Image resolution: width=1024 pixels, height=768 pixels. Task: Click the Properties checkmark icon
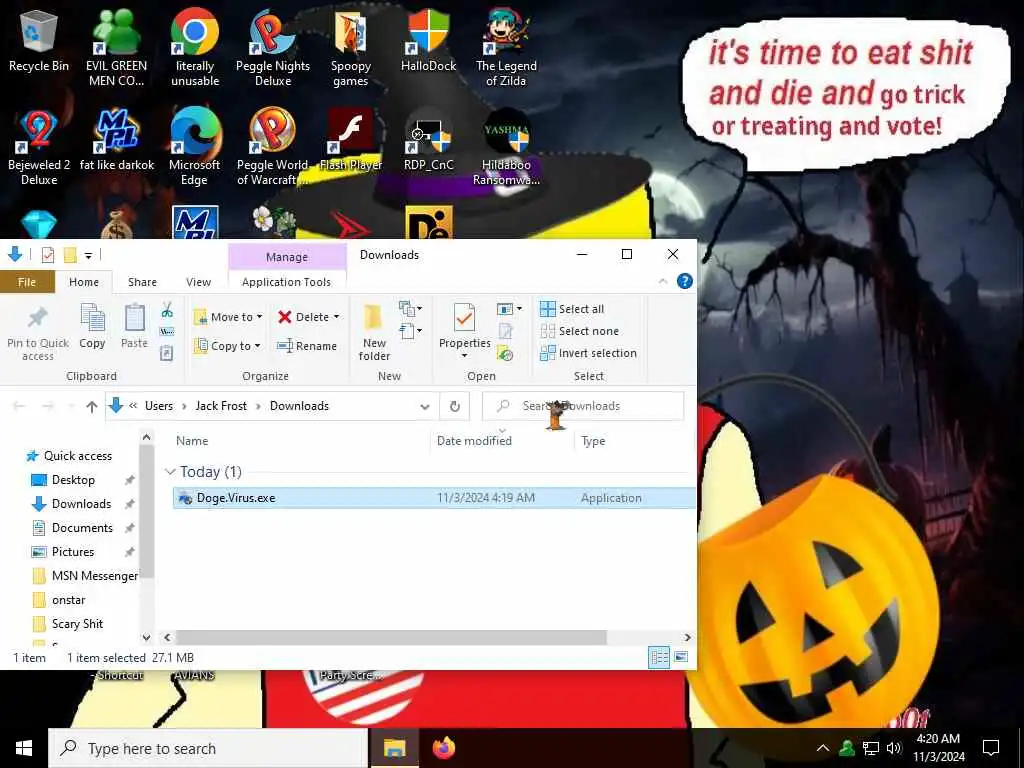point(464,318)
